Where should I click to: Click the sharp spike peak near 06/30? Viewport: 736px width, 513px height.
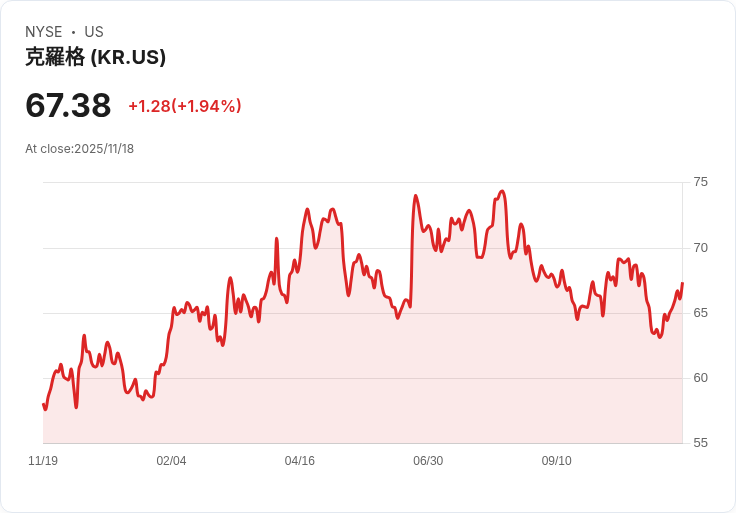pos(415,195)
